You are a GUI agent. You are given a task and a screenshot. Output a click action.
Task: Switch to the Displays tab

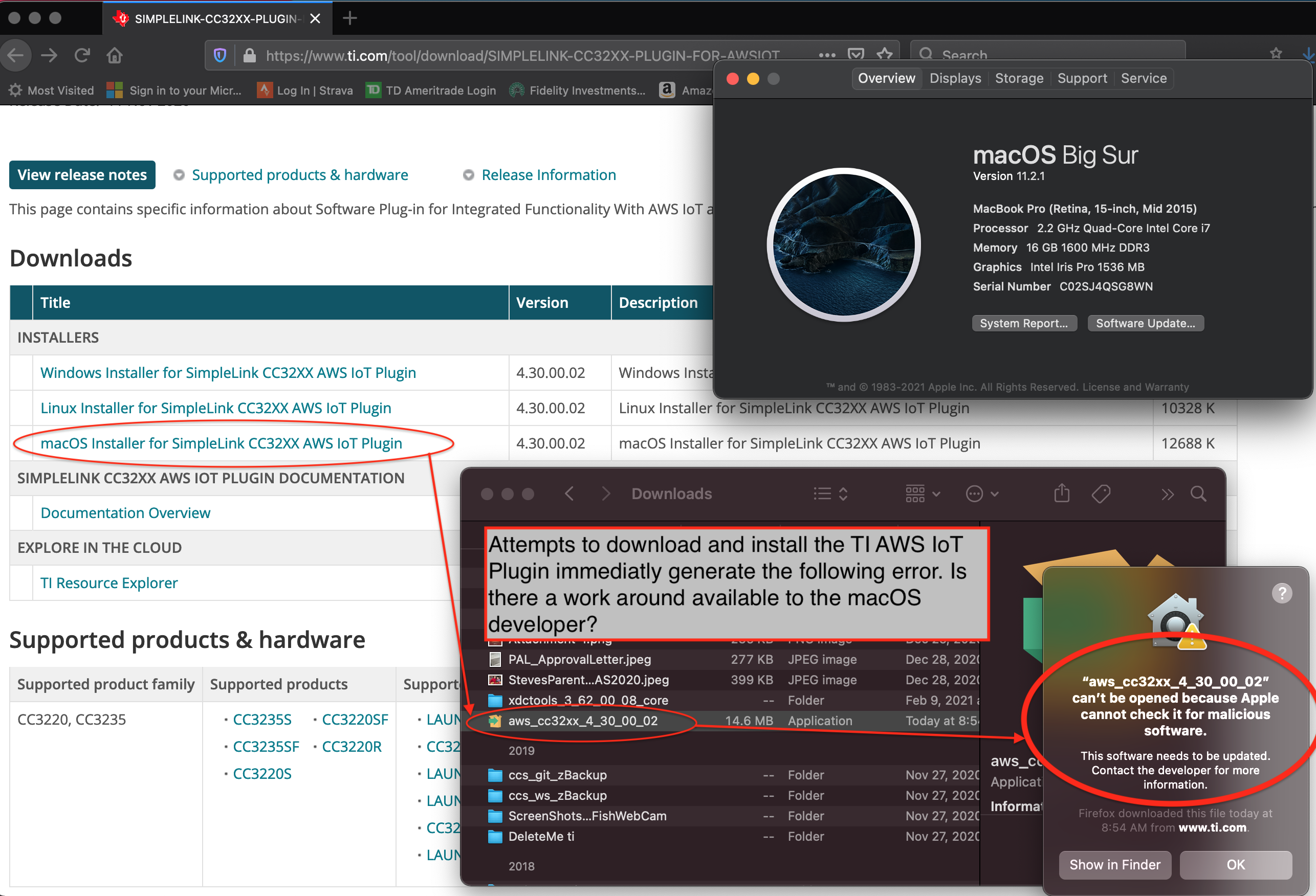[955, 78]
